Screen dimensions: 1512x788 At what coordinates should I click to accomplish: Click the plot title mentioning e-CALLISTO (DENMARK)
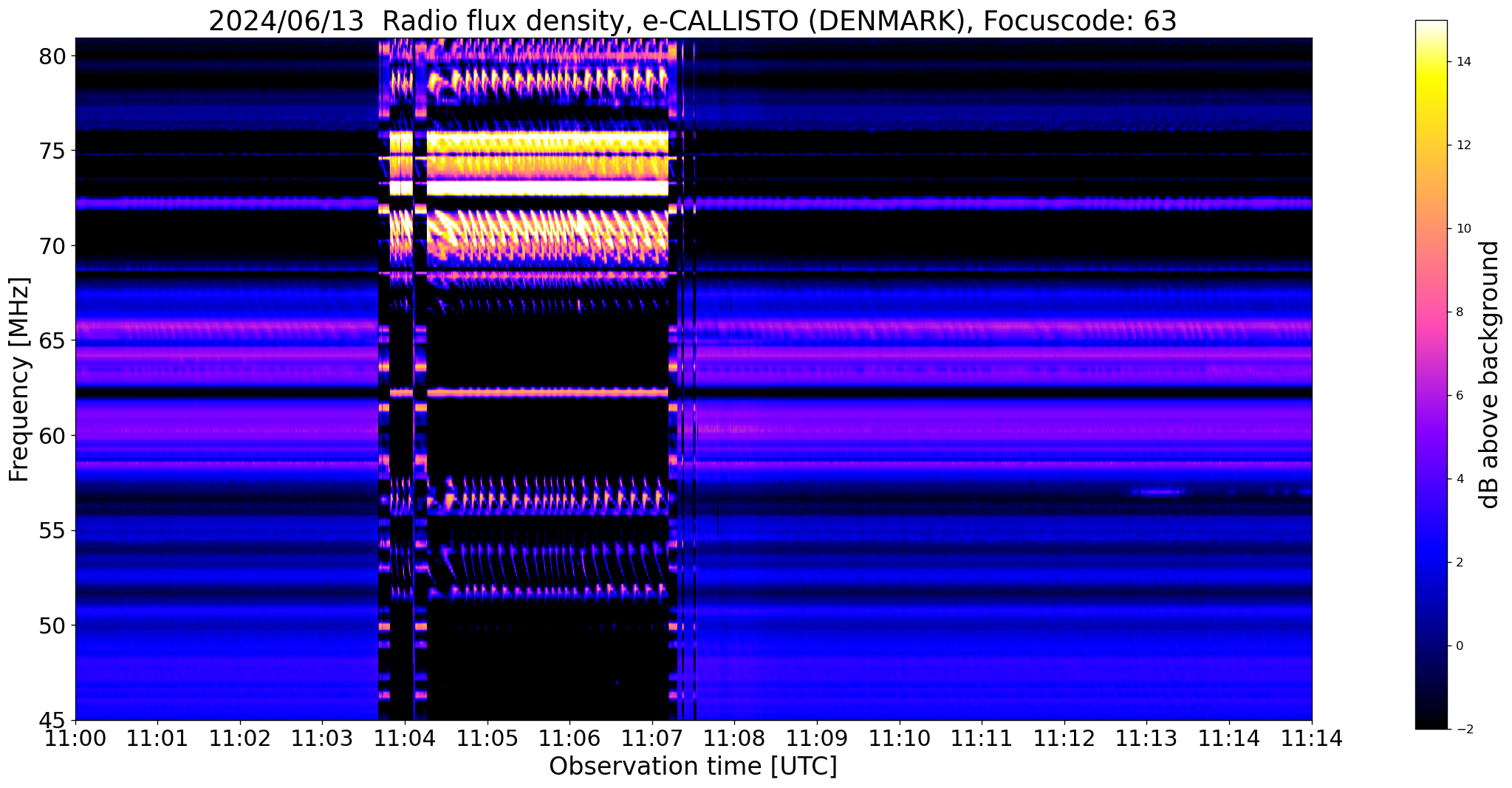tap(692, 21)
